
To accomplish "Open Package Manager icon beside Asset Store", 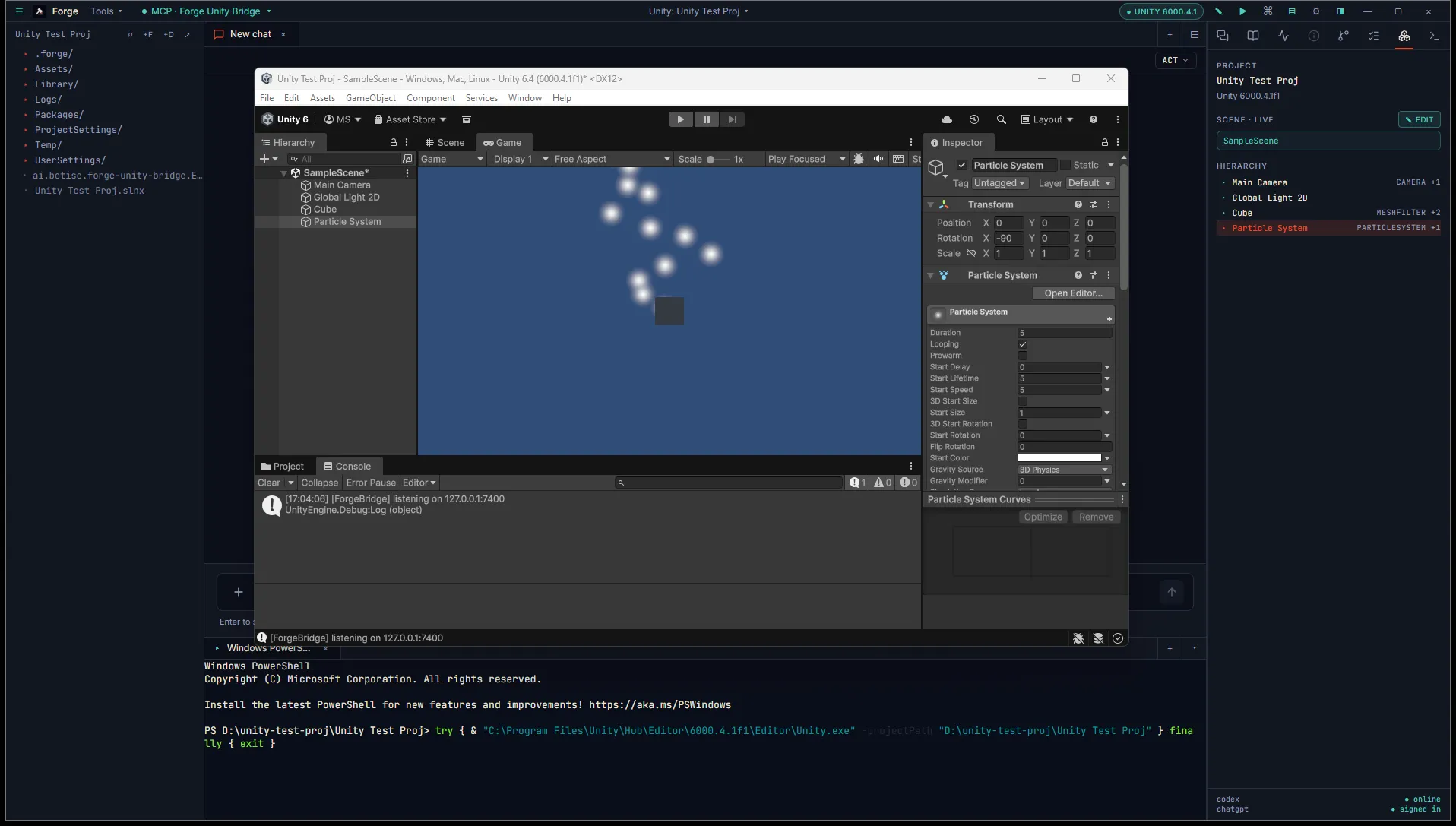I will pyautogui.click(x=467, y=119).
